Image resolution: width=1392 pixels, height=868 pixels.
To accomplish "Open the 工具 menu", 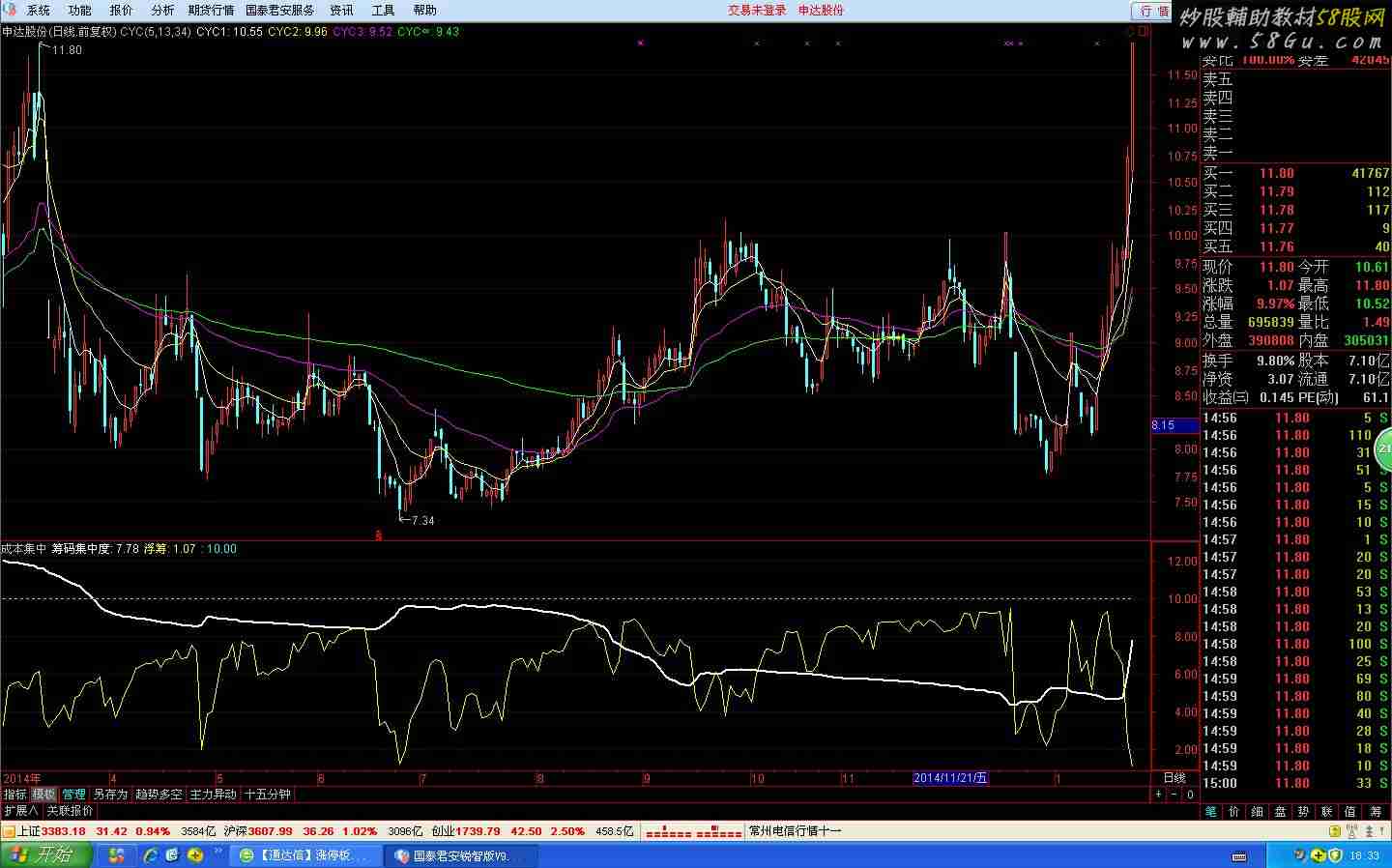I will (383, 10).
